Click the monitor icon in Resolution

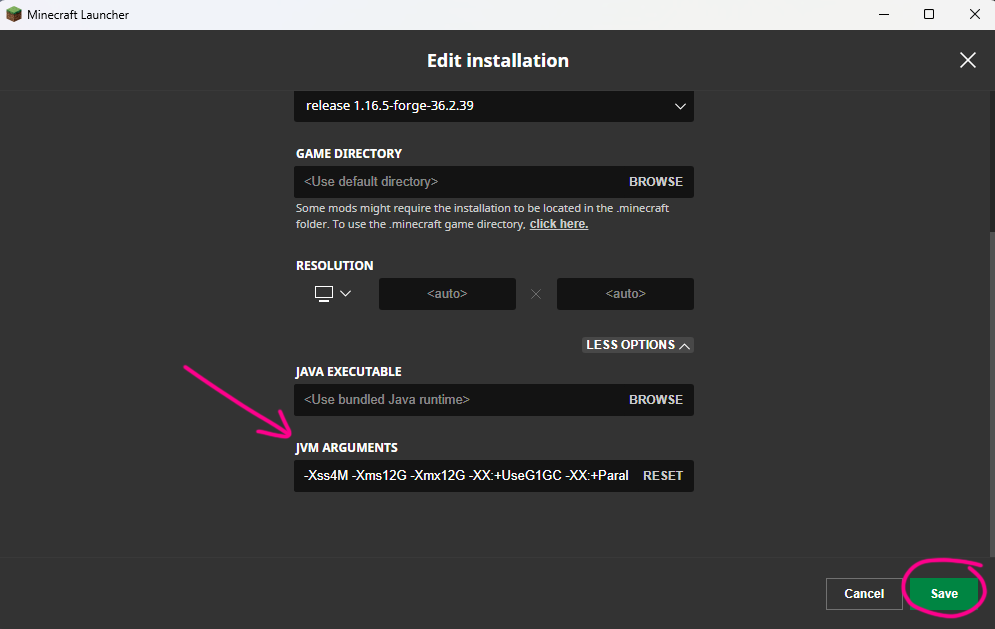[x=324, y=293]
